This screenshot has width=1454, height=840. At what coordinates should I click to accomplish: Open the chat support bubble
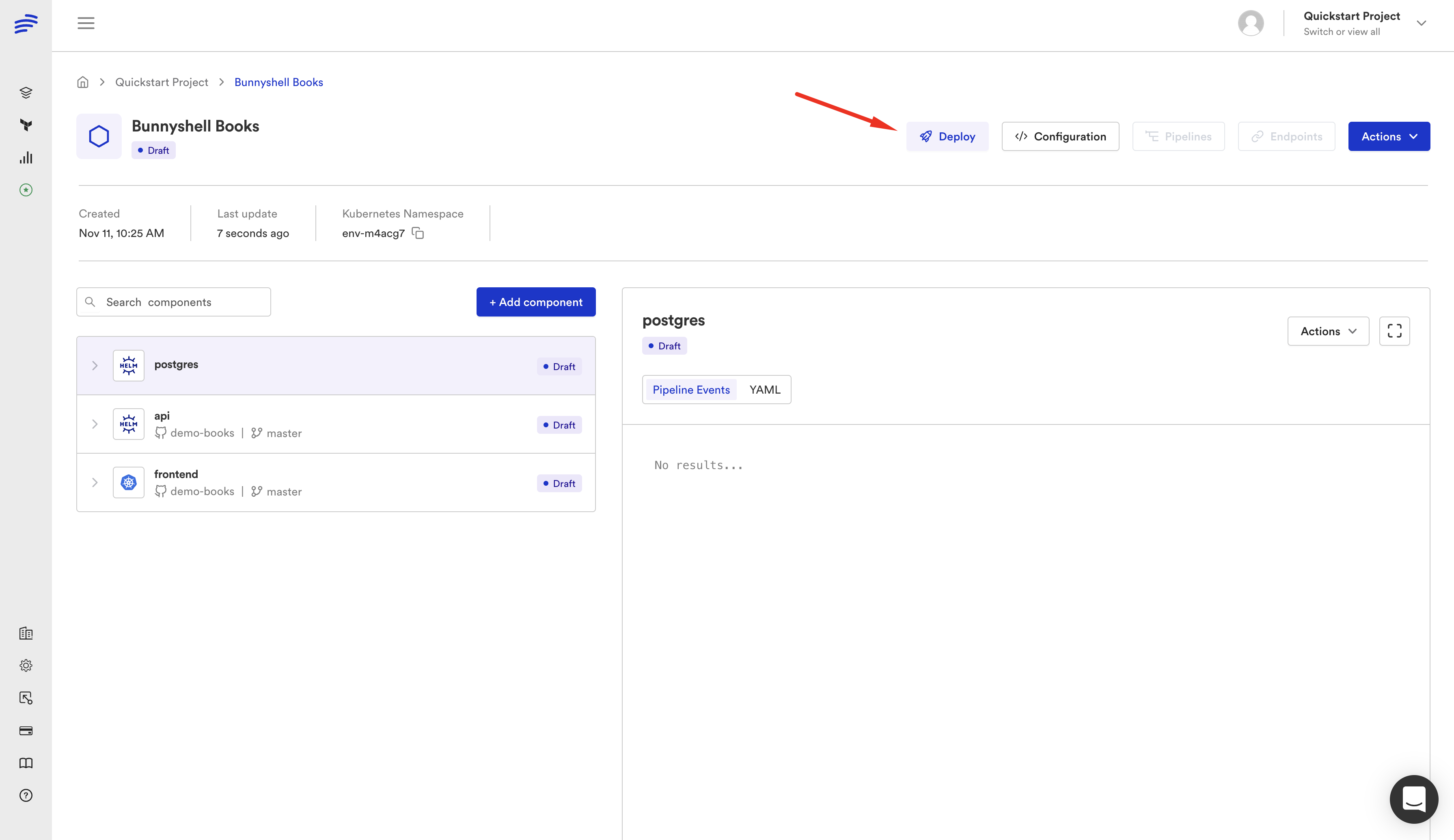1413,799
